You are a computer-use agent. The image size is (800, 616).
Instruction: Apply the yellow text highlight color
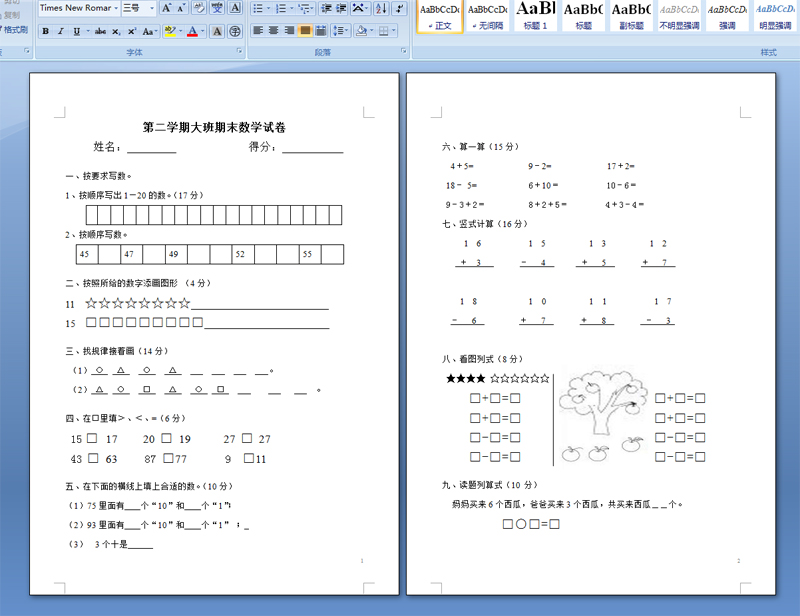(170, 31)
